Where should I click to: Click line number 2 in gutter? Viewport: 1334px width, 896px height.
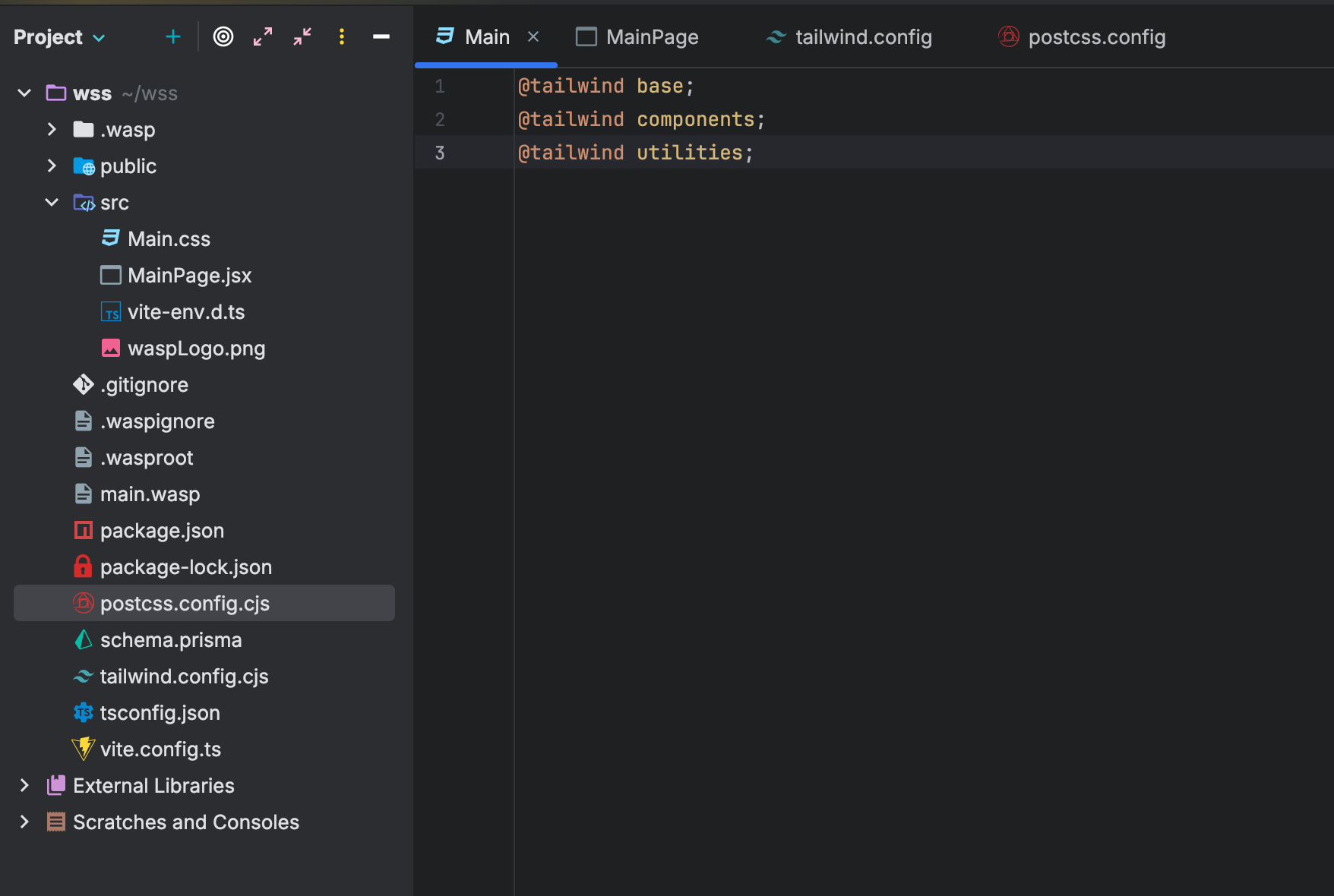(440, 119)
